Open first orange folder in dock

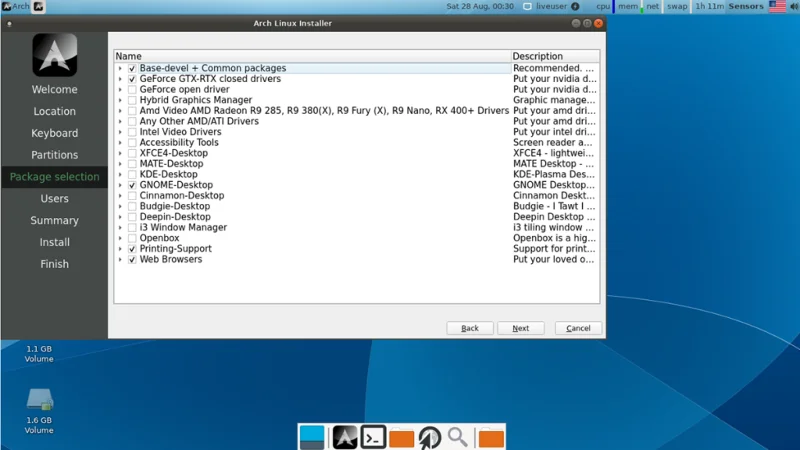402,438
